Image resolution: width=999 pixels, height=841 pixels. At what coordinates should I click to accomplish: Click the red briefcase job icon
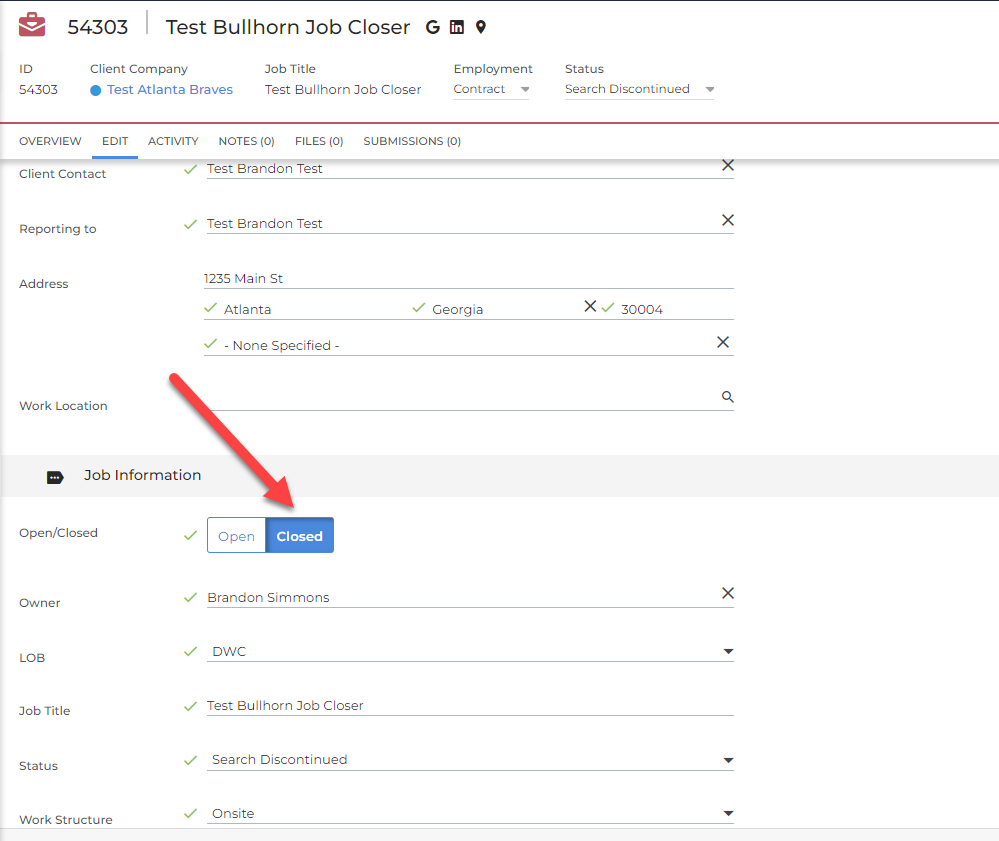[32, 25]
